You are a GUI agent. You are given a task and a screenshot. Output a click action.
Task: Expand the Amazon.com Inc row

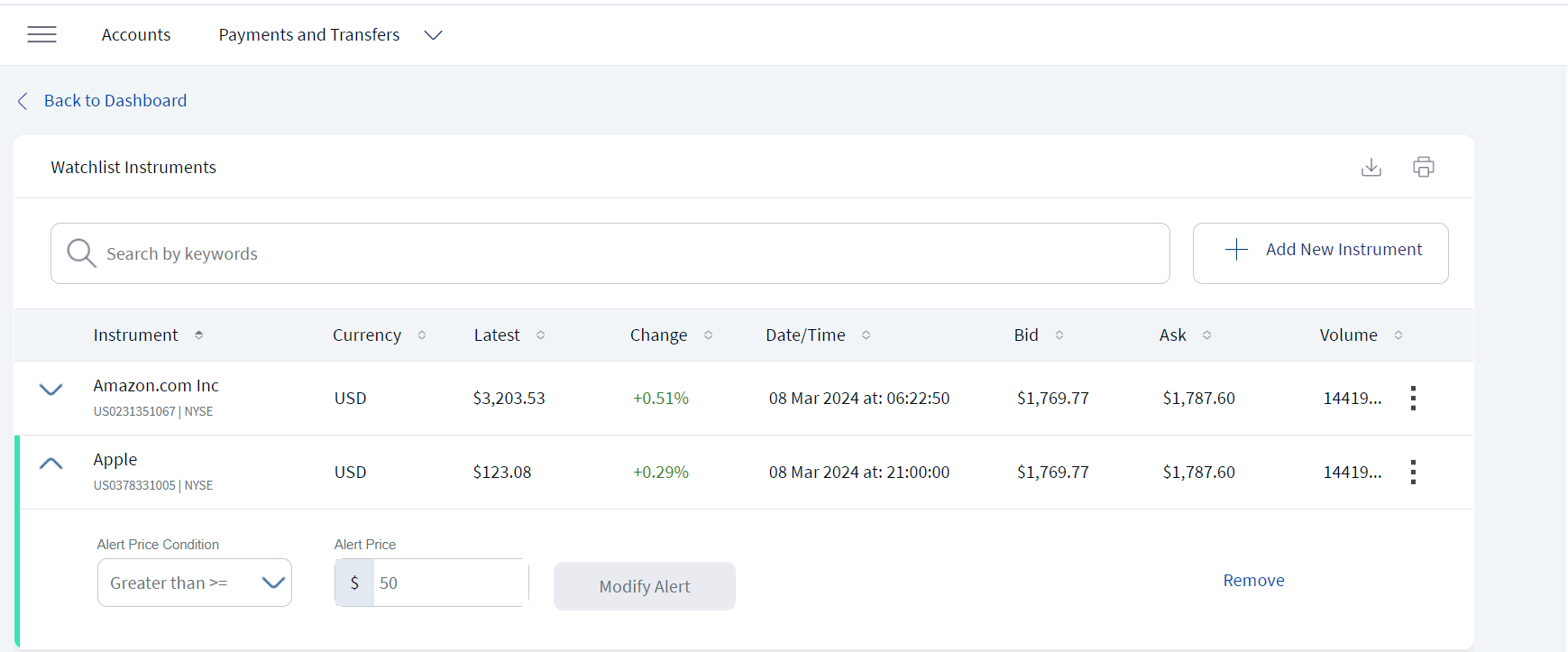click(x=51, y=390)
